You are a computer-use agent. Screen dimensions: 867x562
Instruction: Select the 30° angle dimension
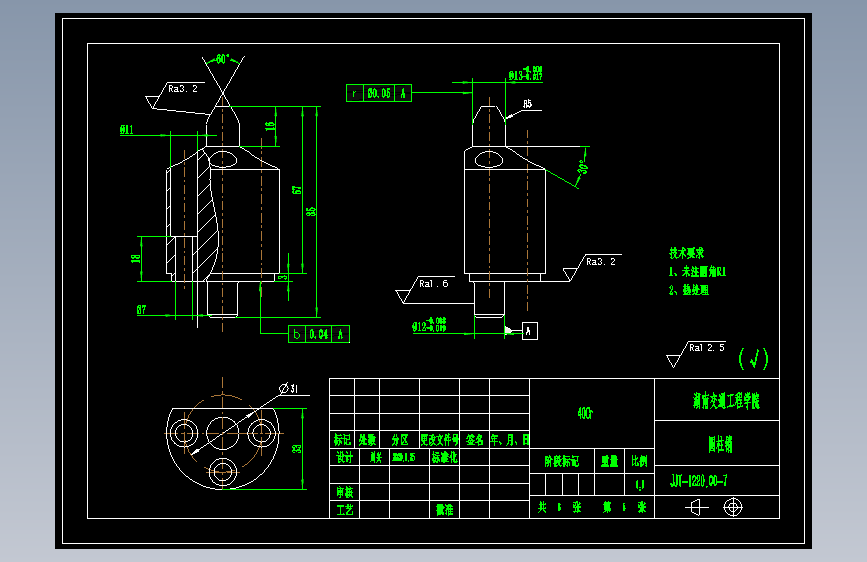pos(583,166)
